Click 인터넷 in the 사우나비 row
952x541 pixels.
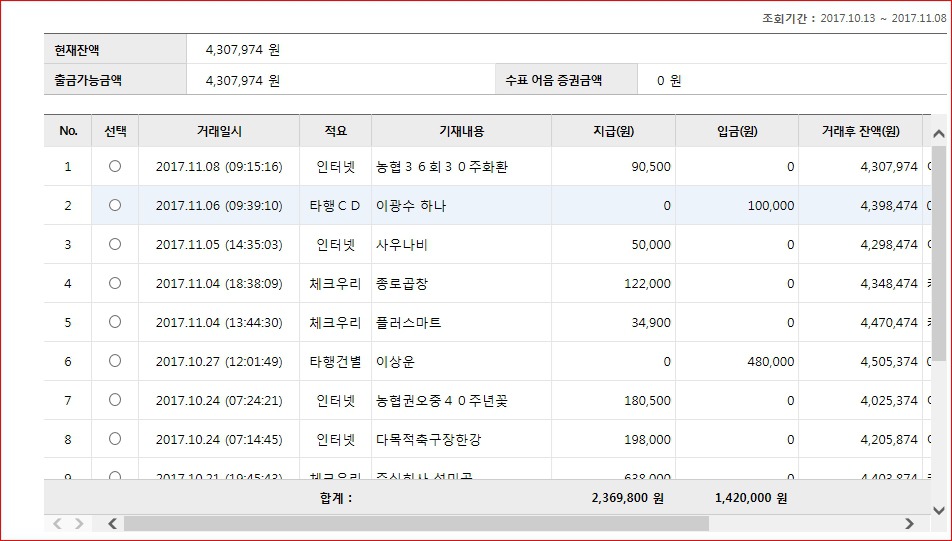click(x=335, y=245)
